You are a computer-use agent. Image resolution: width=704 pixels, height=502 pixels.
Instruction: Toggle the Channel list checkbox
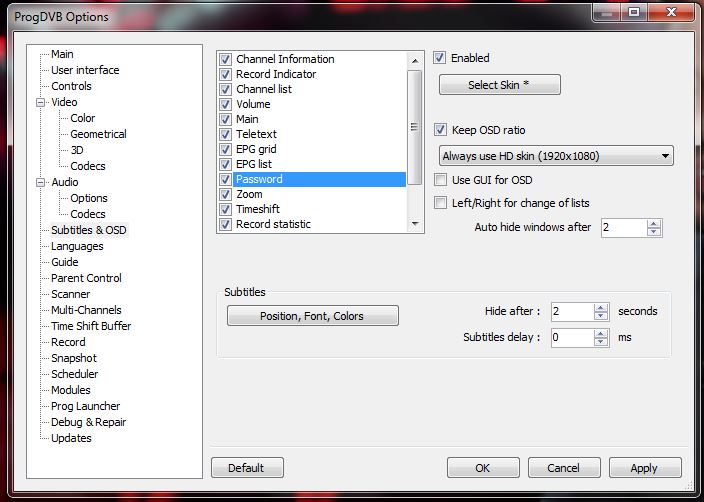[225, 89]
